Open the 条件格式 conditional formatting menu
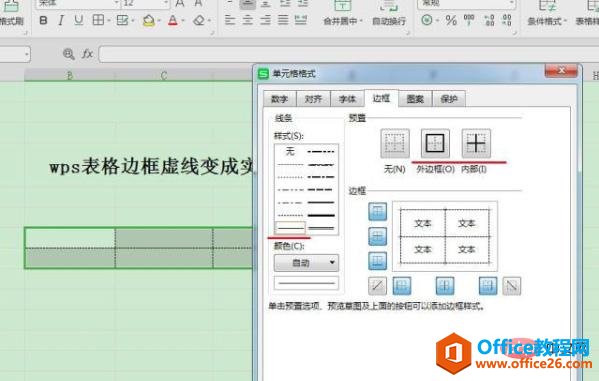Screen dimensions: 599x381 point(547,13)
